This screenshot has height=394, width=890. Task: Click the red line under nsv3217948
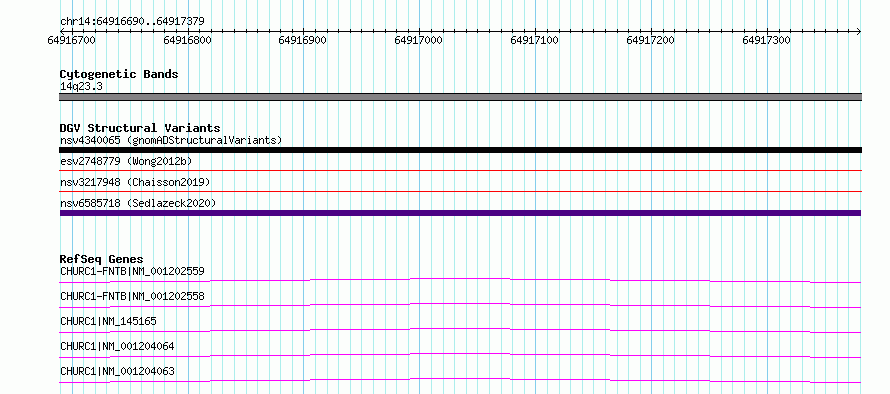click(x=460, y=191)
